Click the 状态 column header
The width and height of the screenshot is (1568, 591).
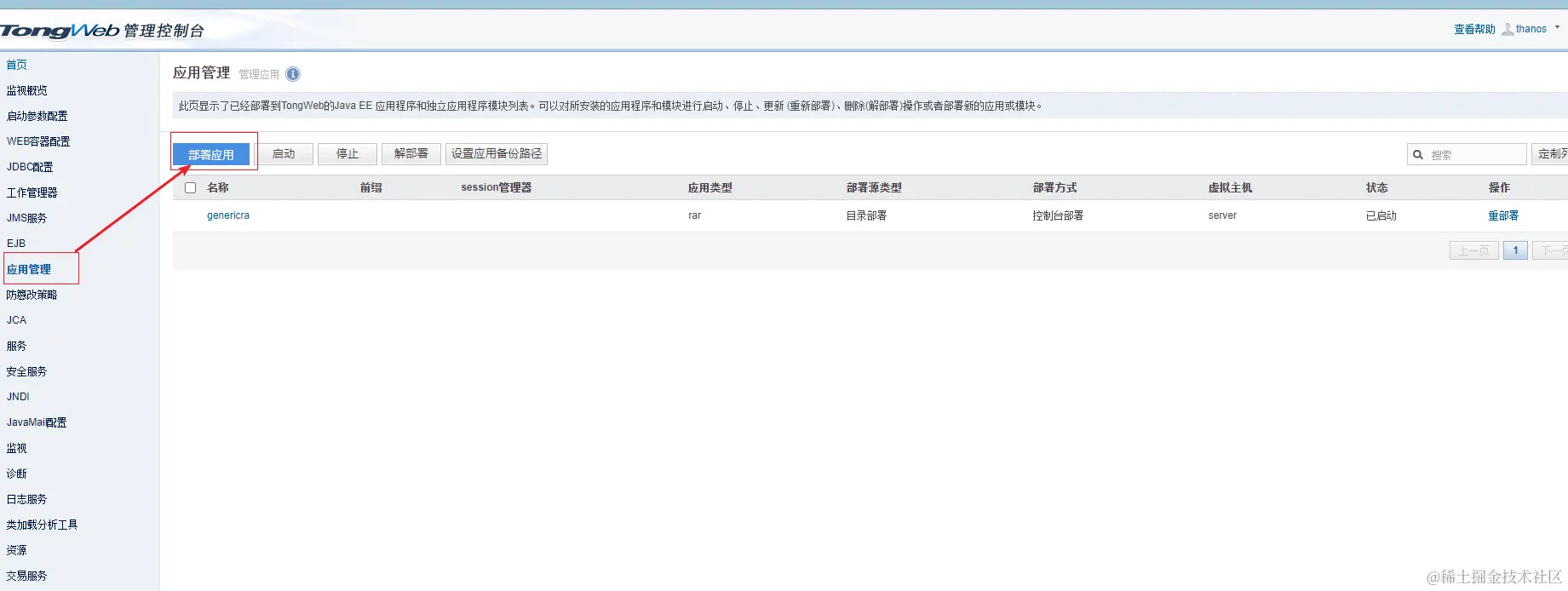click(x=1377, y=187)
